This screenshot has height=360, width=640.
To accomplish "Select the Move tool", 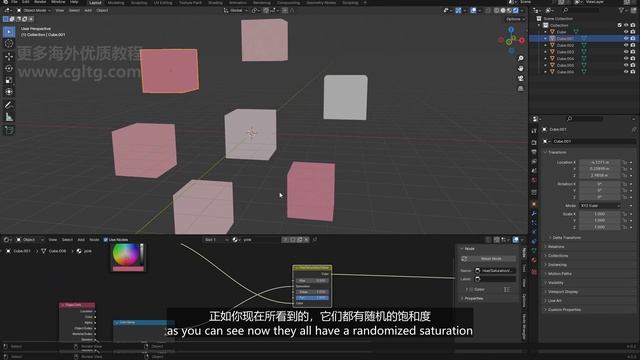I will (9, 56).
